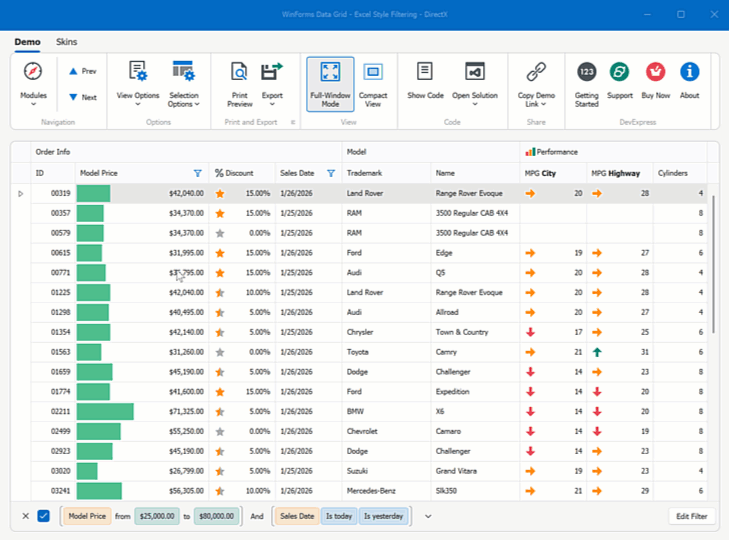
Task: Click the Is yesterday filter token
Action: (383, 516)
